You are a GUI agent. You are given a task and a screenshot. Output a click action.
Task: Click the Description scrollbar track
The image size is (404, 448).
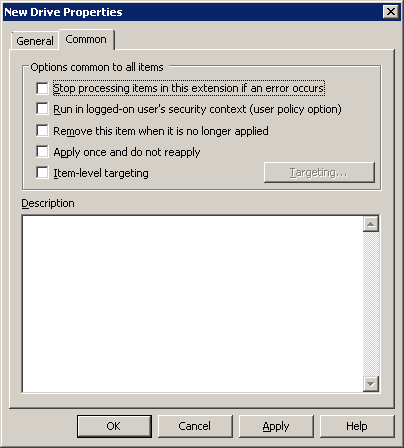click(x=371, y=304)
